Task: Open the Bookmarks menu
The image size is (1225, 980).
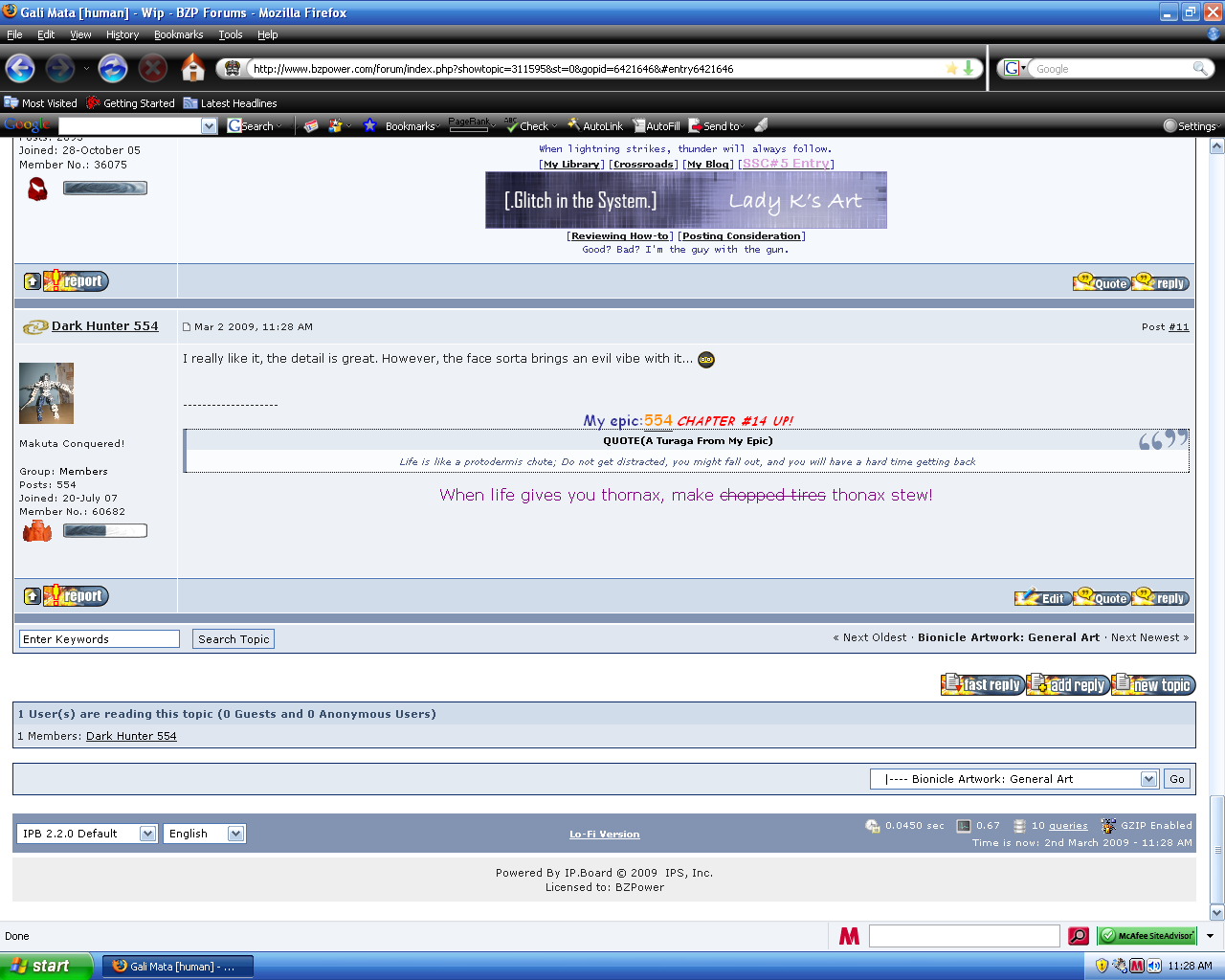Action: click(x=178, y=34)
